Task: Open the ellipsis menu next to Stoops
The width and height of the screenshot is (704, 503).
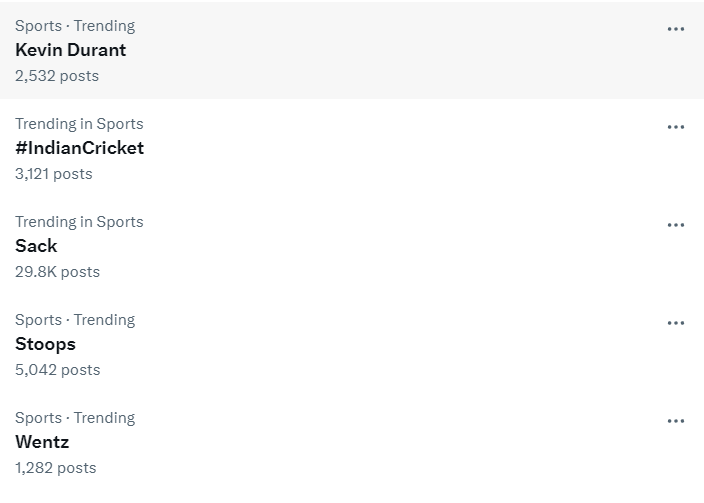Action: tap(676, 323)
